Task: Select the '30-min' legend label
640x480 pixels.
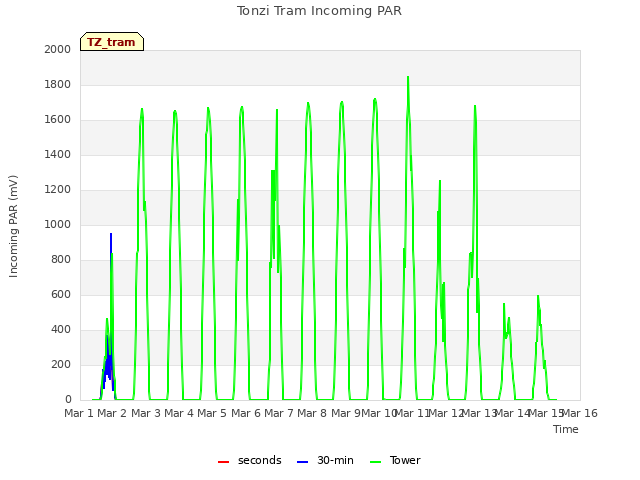Action: [x=335, y=460]
